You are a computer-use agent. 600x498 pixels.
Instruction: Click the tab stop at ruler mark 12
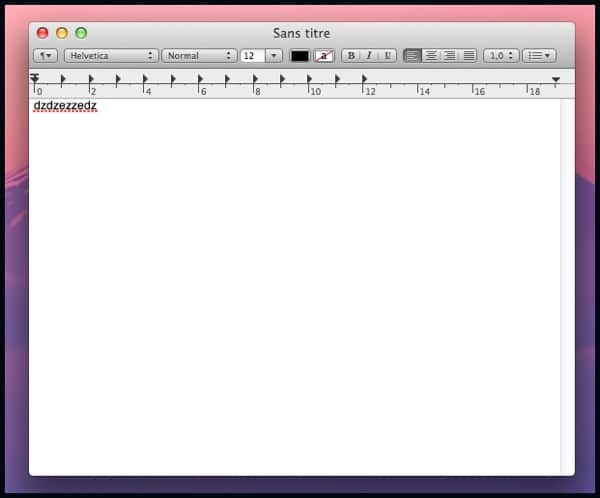pos(364,79)
